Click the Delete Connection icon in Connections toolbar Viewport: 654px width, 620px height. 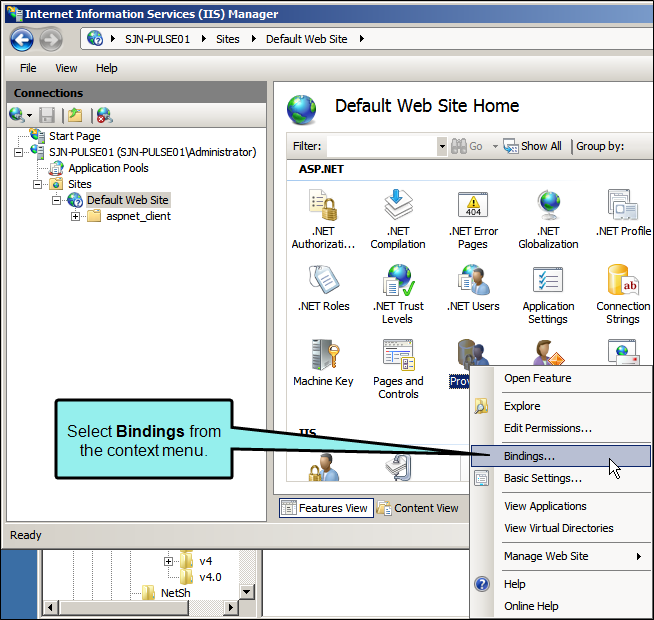coord(105,115)
